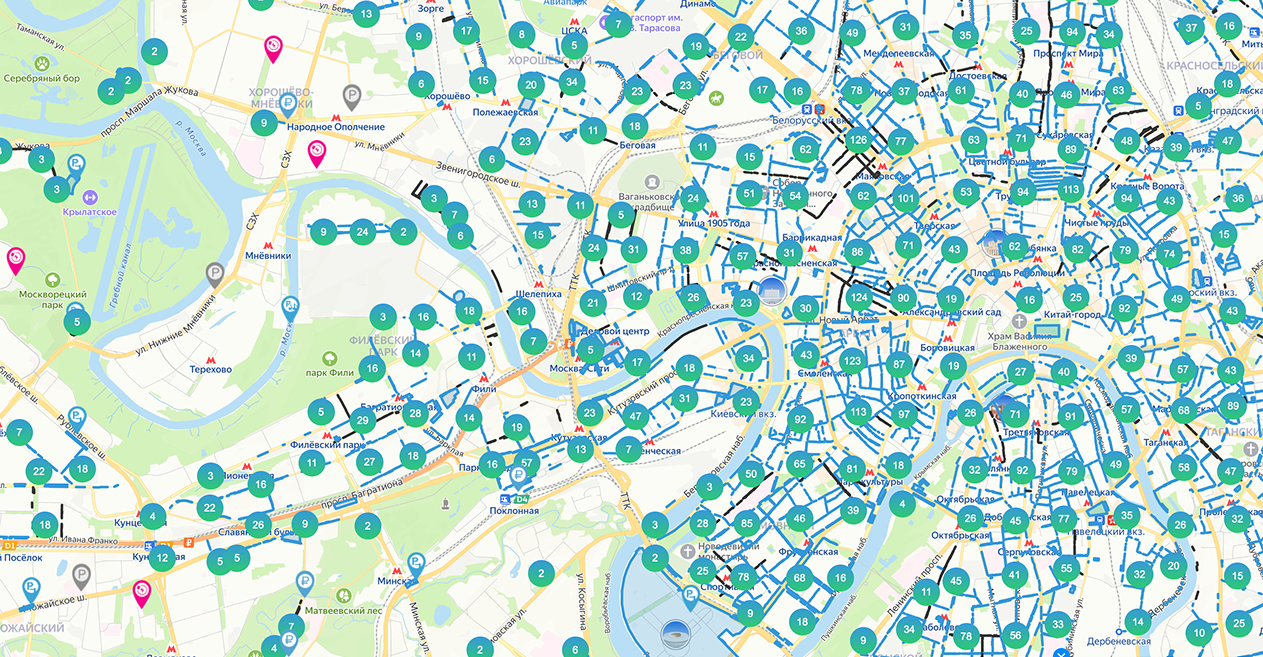Viewport: 1263px width, 657px height.
Task: Select Москворецкий парк tree icon
Action: coord(52,280)
